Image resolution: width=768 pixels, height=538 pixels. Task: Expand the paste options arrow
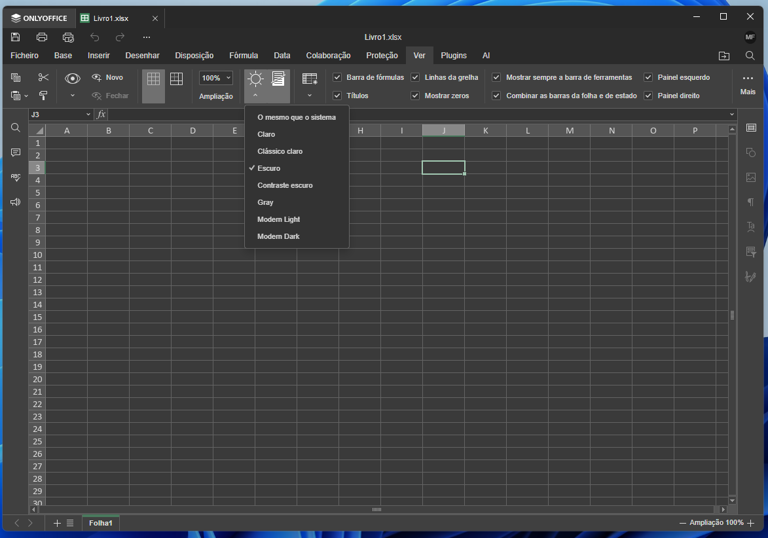pos(26,96)
